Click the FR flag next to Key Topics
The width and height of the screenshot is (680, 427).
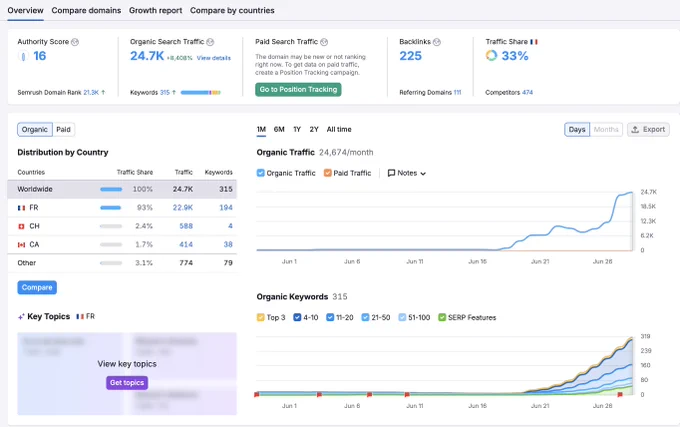click(80, 316)
